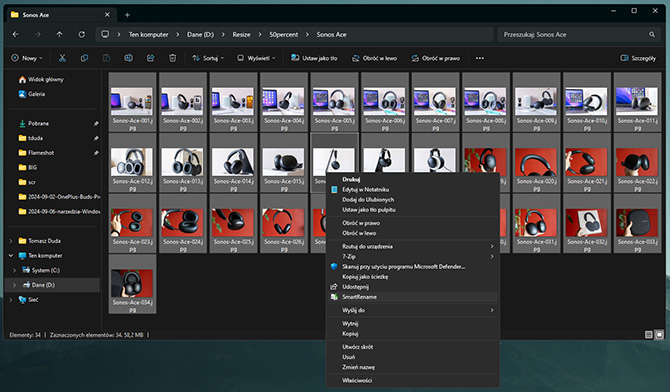Close the Sonos Ace tab
Screen dimensions: 670x392
(107, 15)
